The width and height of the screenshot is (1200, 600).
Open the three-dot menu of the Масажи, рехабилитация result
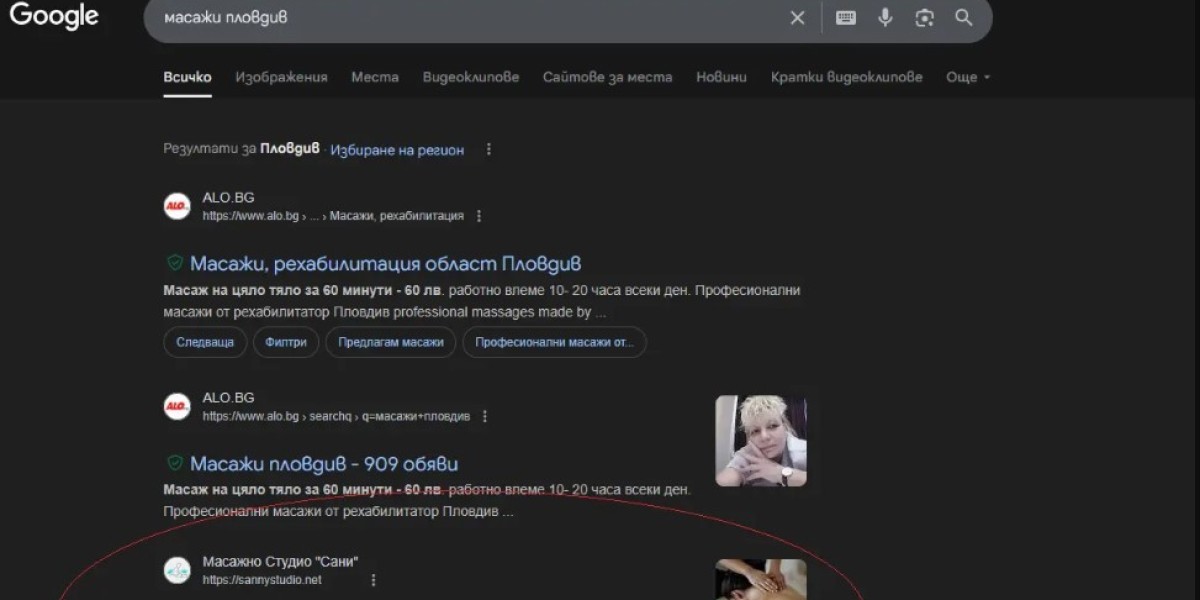tap(480, 215)
